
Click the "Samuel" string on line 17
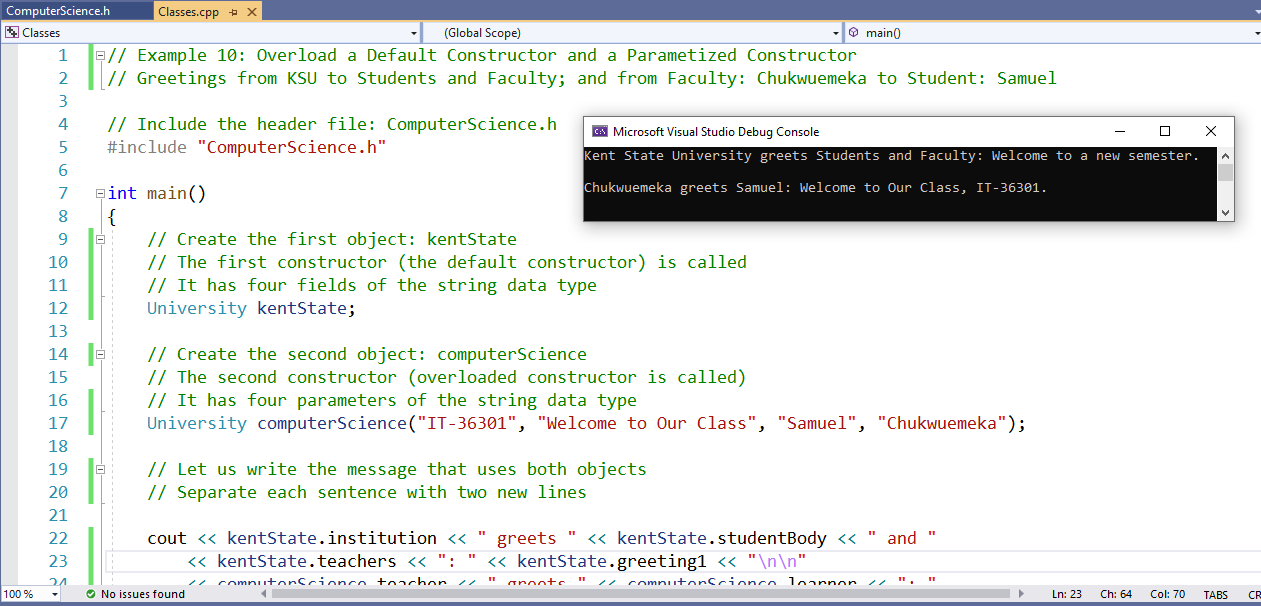coord(817,424)
